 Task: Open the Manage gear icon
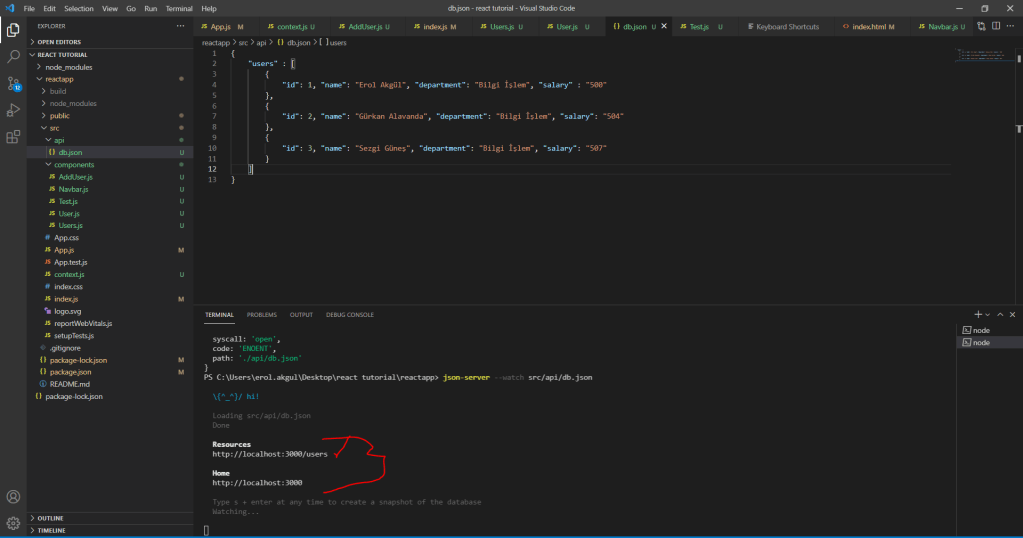tap(13, 522)
